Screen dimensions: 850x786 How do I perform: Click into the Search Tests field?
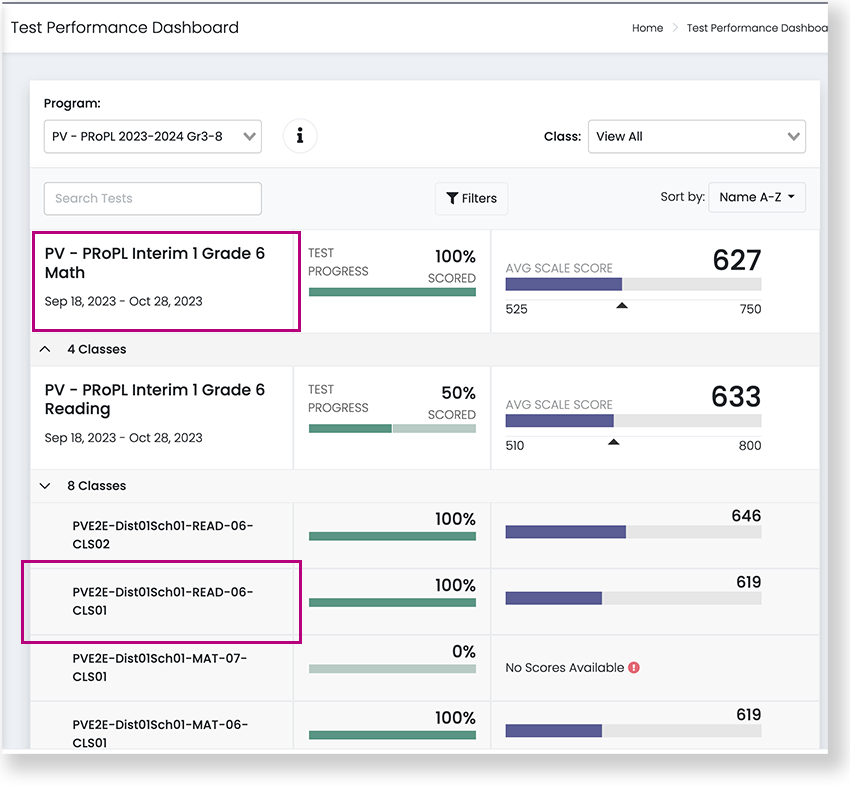pos(152,198)
